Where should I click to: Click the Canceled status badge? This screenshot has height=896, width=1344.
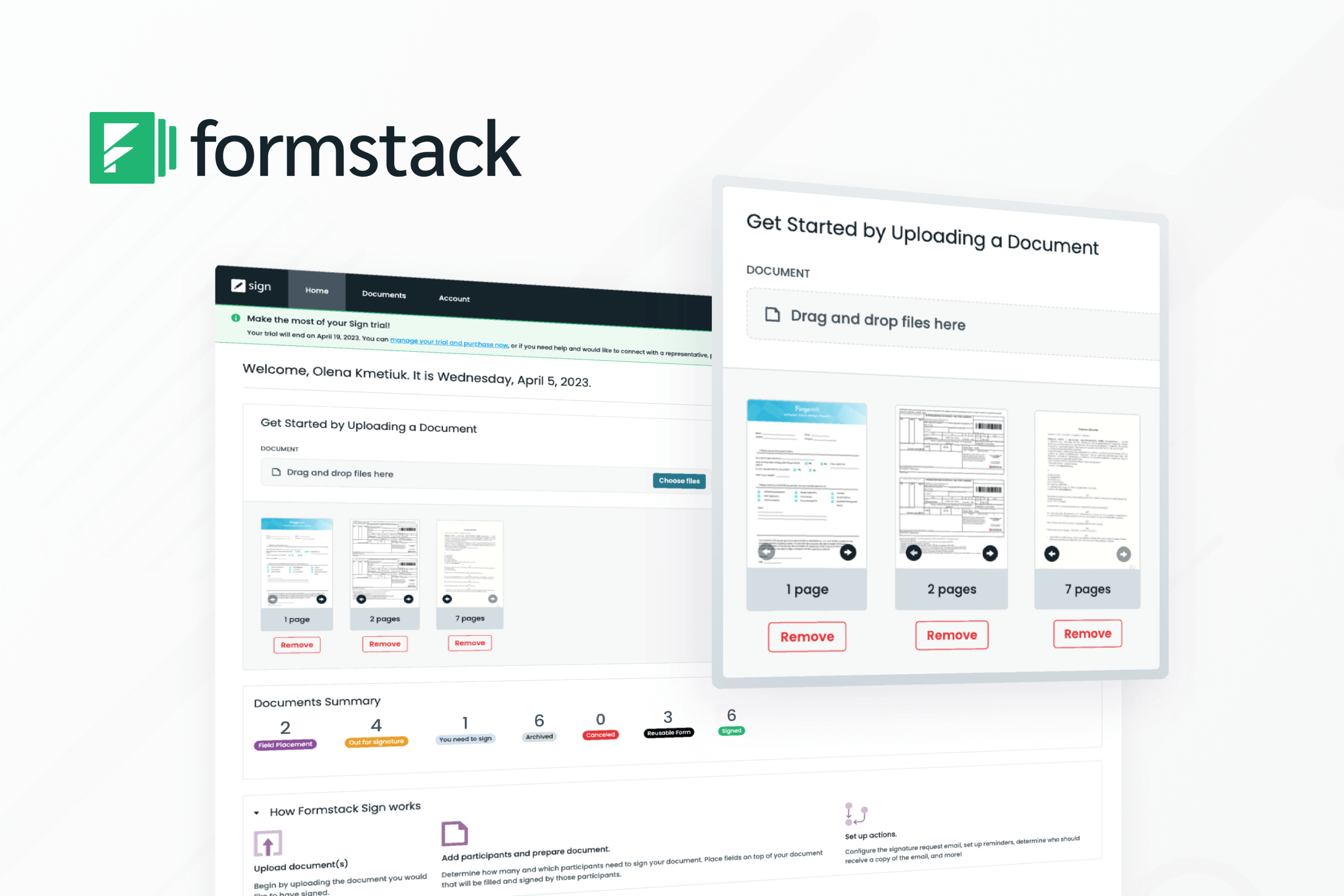pyautogui.click(x=600, y=735)
